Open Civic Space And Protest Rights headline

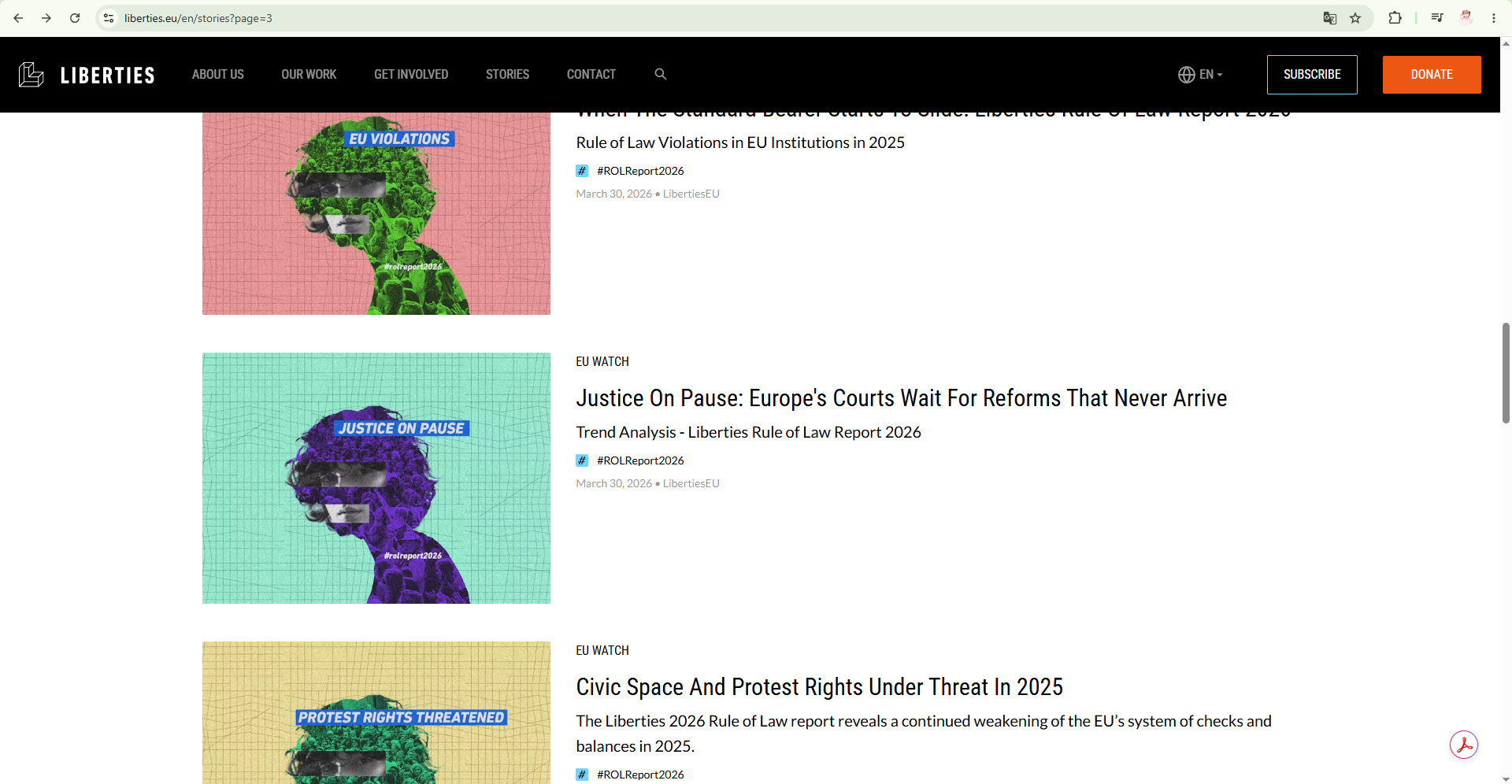[820, 687]
